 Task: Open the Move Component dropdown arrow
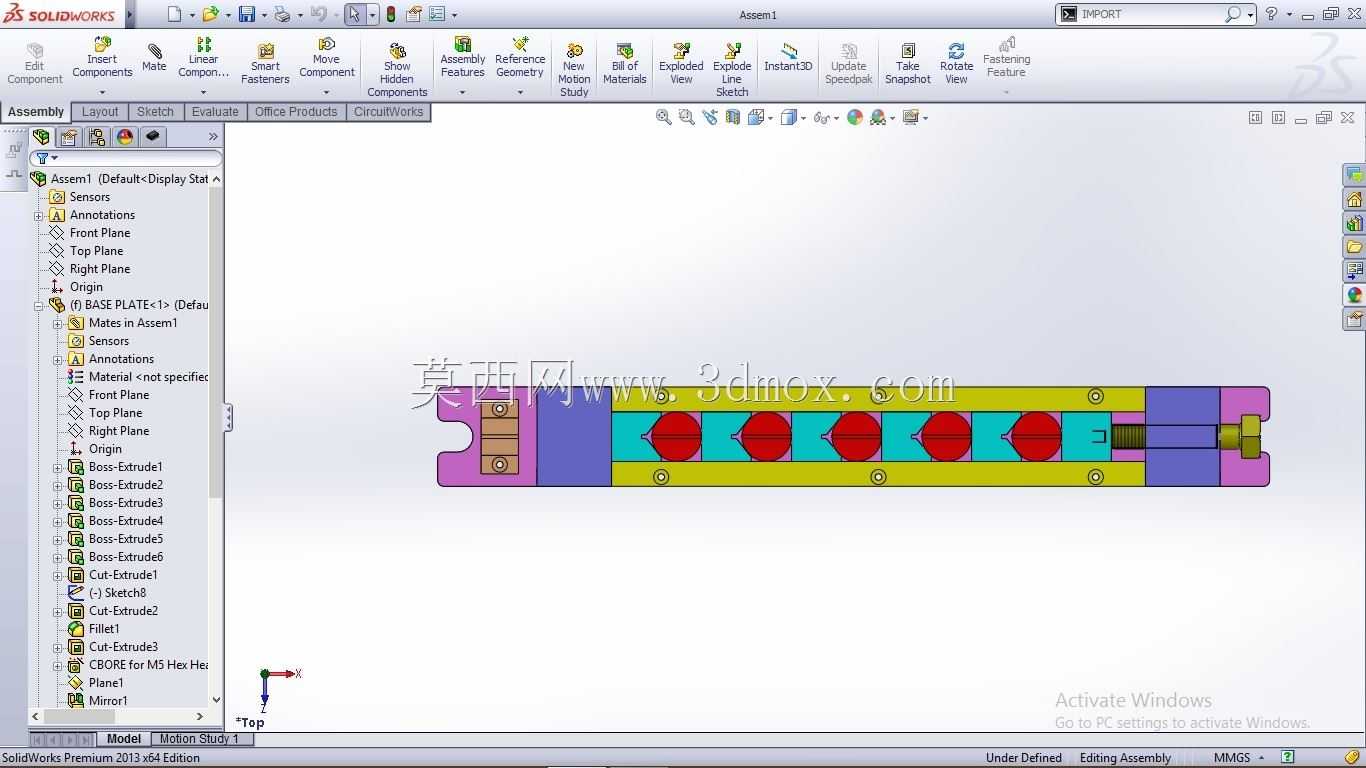[327, 92]
